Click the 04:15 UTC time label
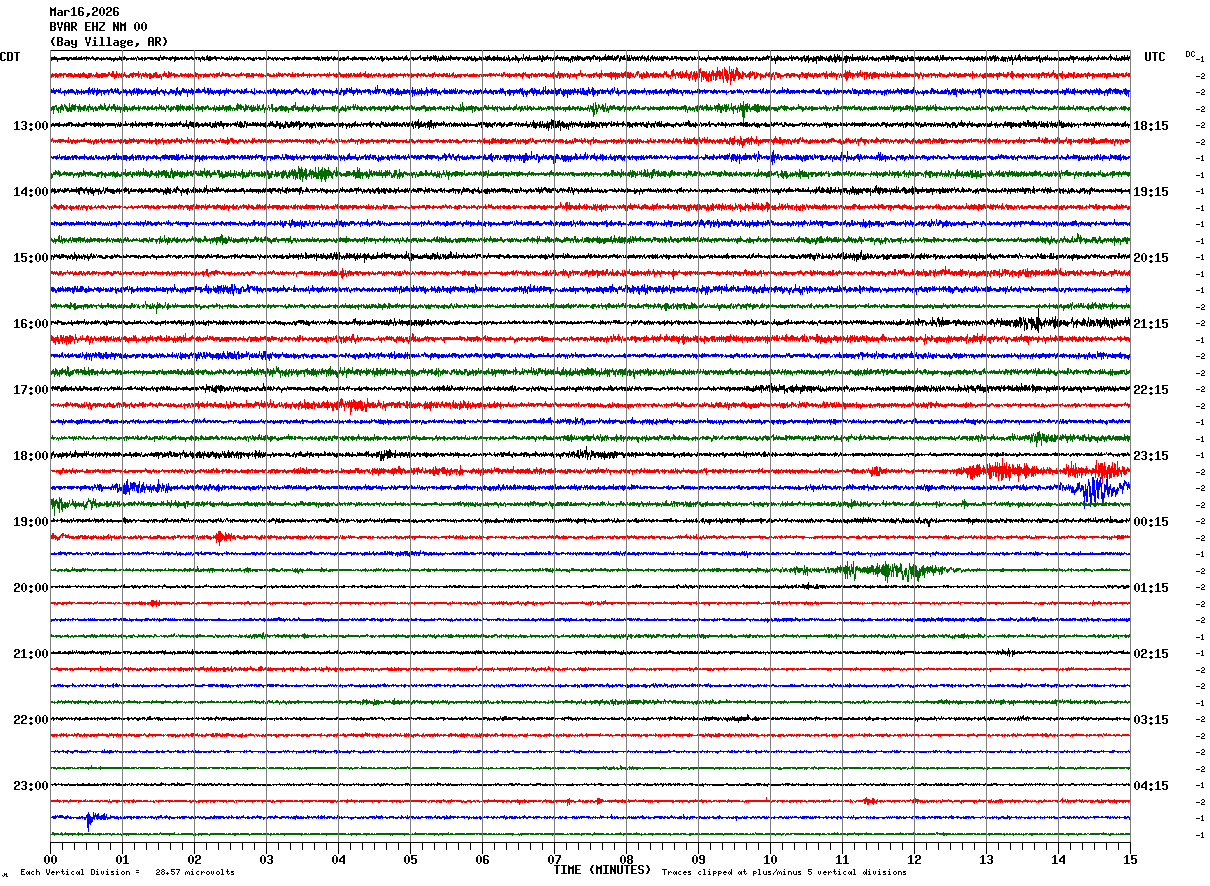1210x886 pixels. pyautogui.click(x=1152, y=786)
